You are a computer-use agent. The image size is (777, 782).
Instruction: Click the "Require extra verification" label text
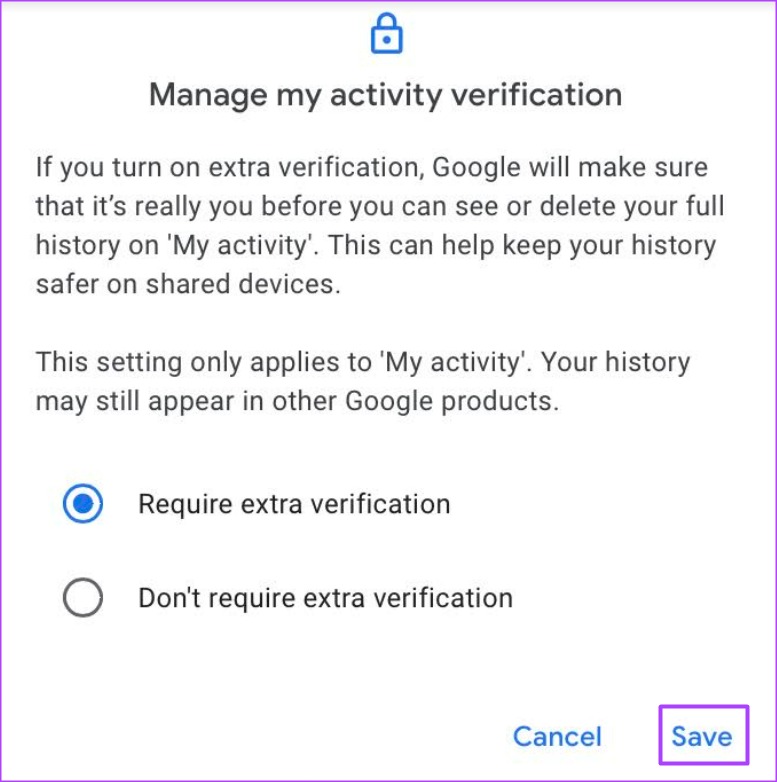294,504
